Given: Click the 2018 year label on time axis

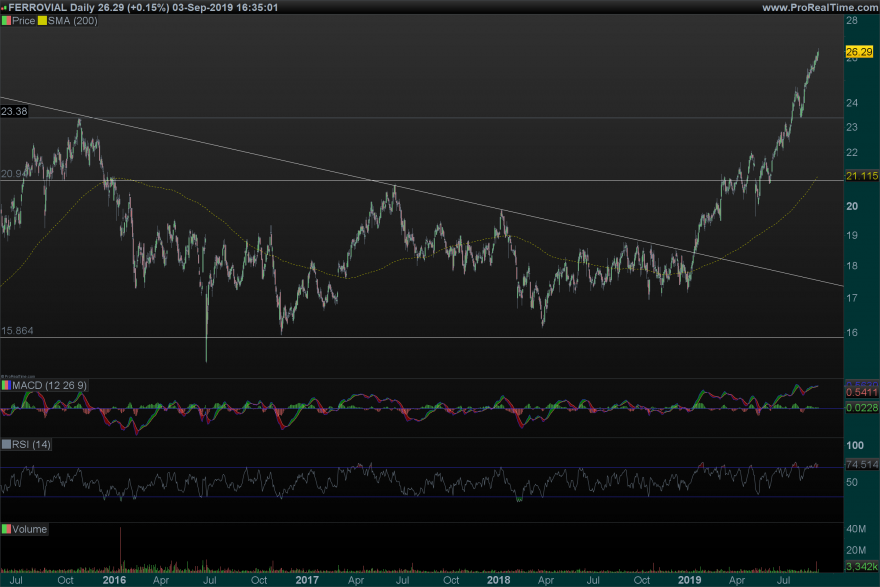Looking at the screenshot, I should tap(498, 580).
